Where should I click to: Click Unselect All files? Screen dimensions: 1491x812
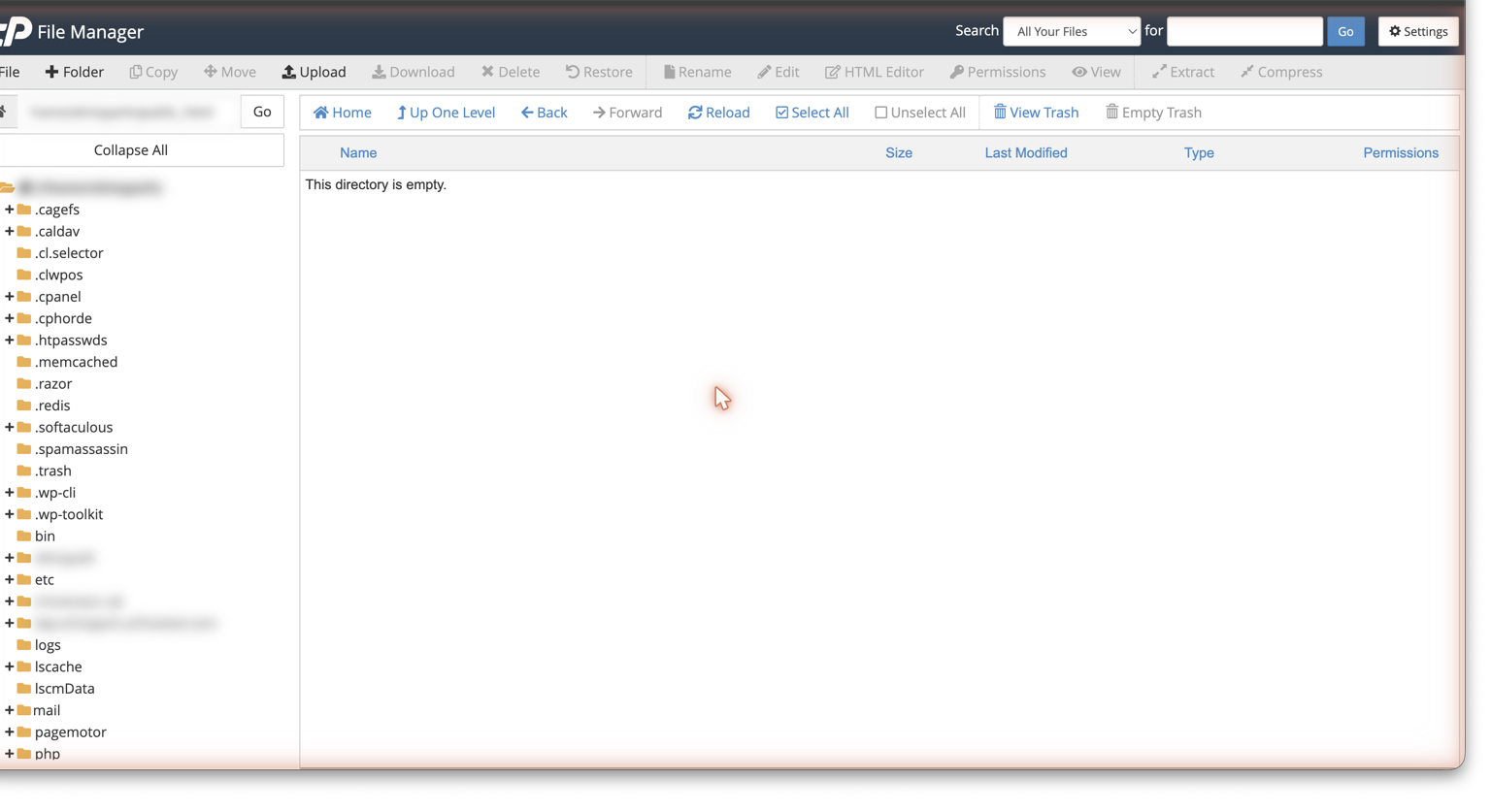pos(920,113)
